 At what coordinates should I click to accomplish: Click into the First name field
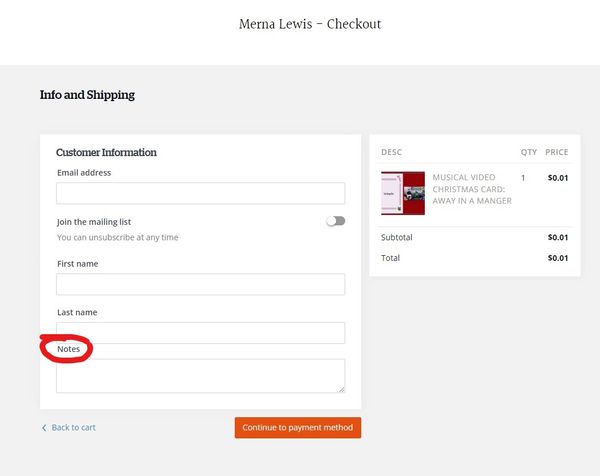point(200,284)
